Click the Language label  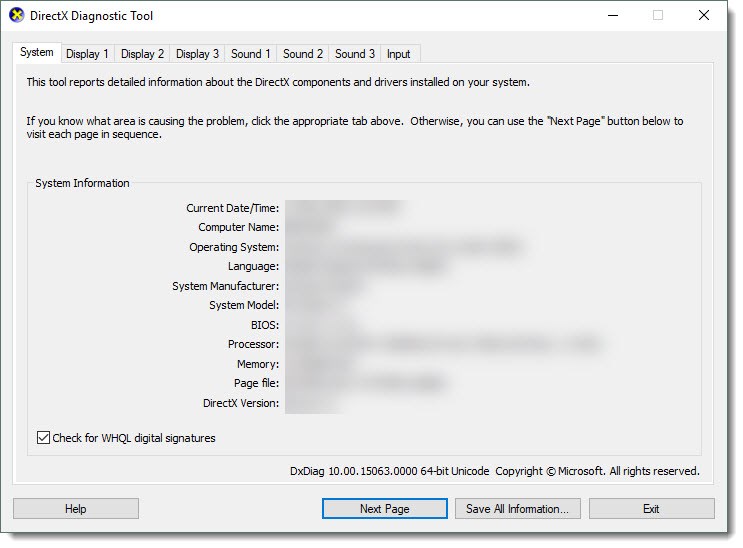tap(254, 266)
